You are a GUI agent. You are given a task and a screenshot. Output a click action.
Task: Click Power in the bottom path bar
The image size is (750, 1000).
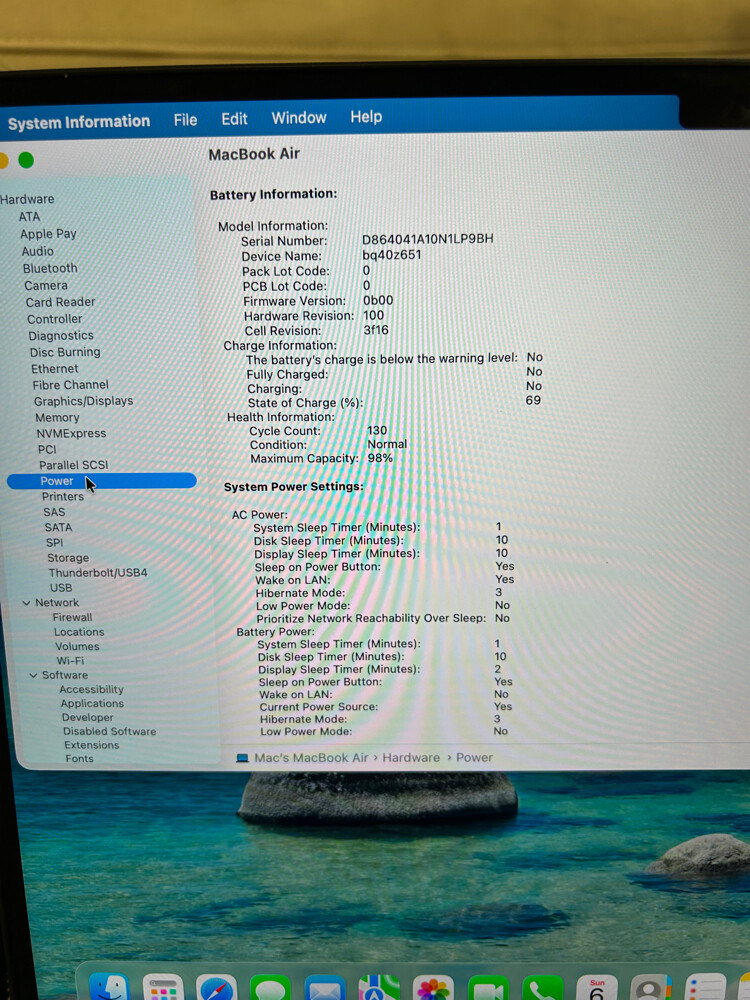point(474,757)
